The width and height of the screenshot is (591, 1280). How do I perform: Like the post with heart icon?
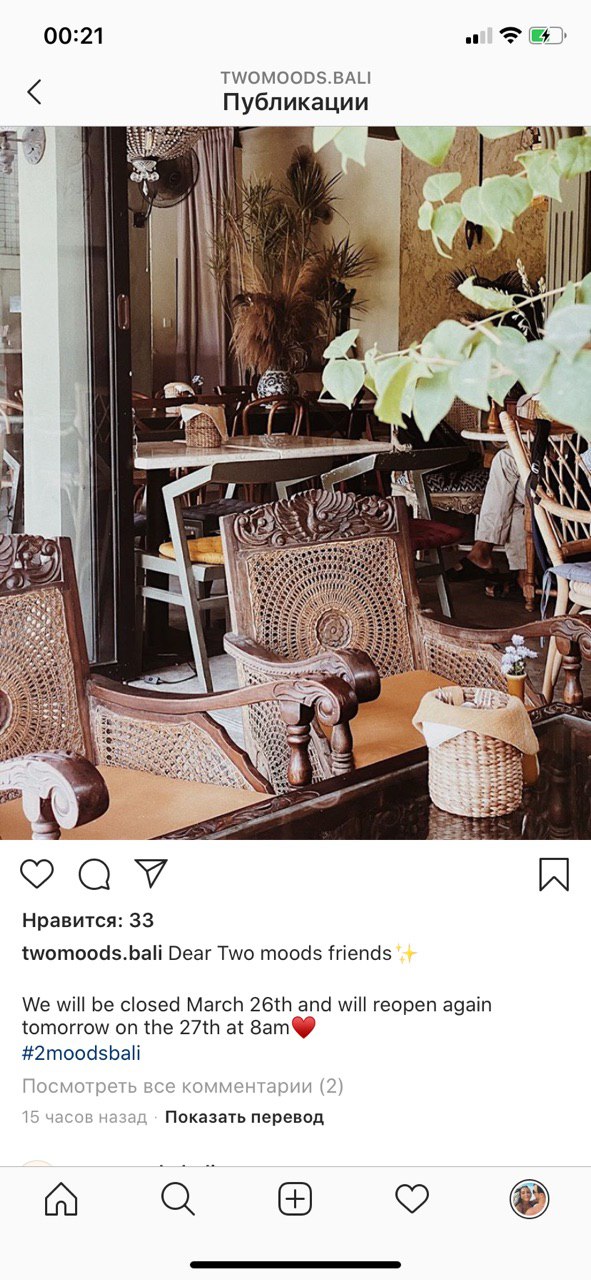(37, 874)
